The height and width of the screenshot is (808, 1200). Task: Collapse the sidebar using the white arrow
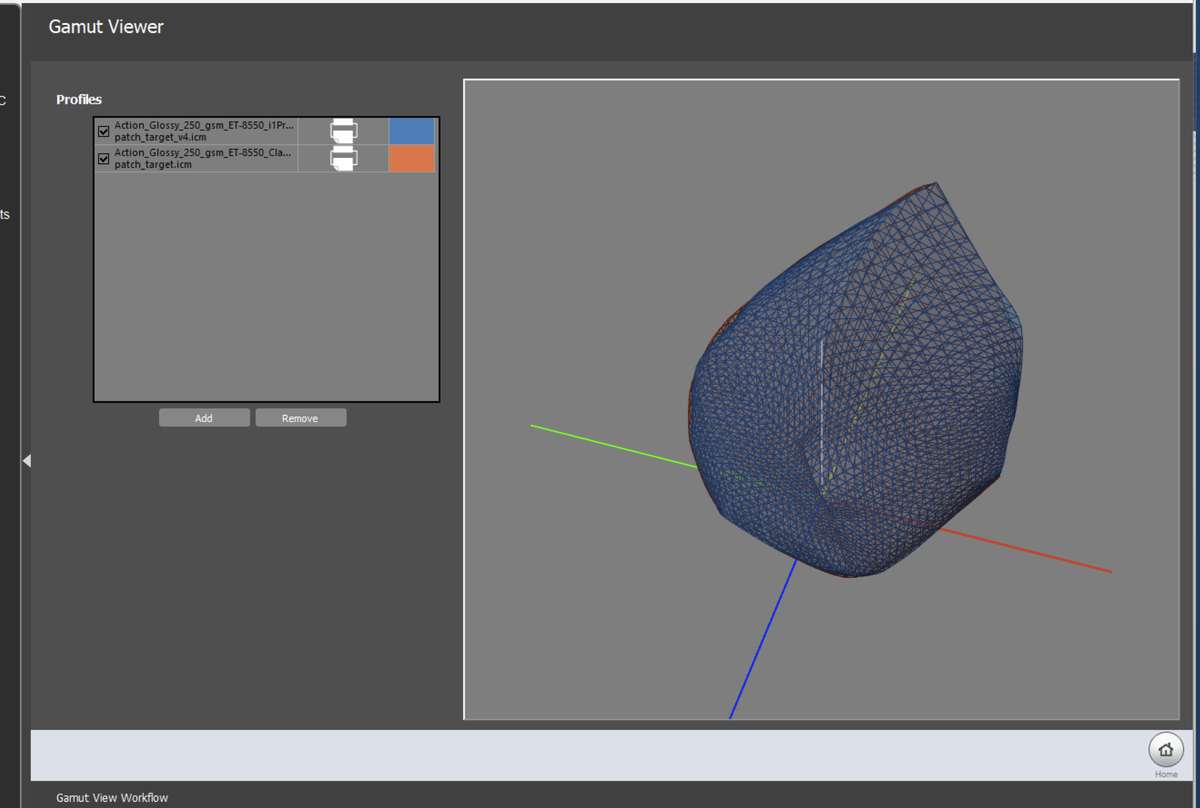pos(27,460)
